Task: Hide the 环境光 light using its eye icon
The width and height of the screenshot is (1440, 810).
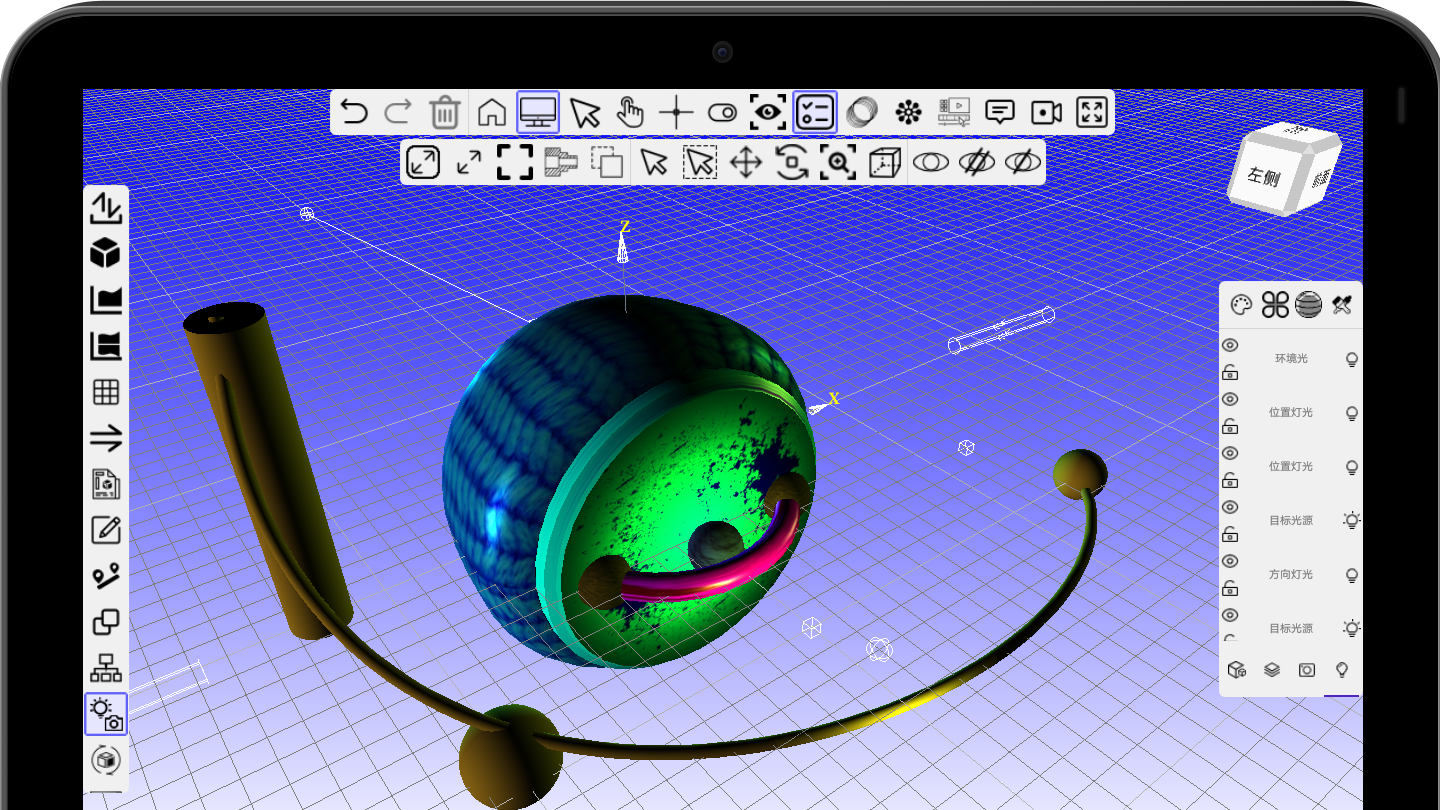Action: pyautogui.click(x=1230, y=345)
